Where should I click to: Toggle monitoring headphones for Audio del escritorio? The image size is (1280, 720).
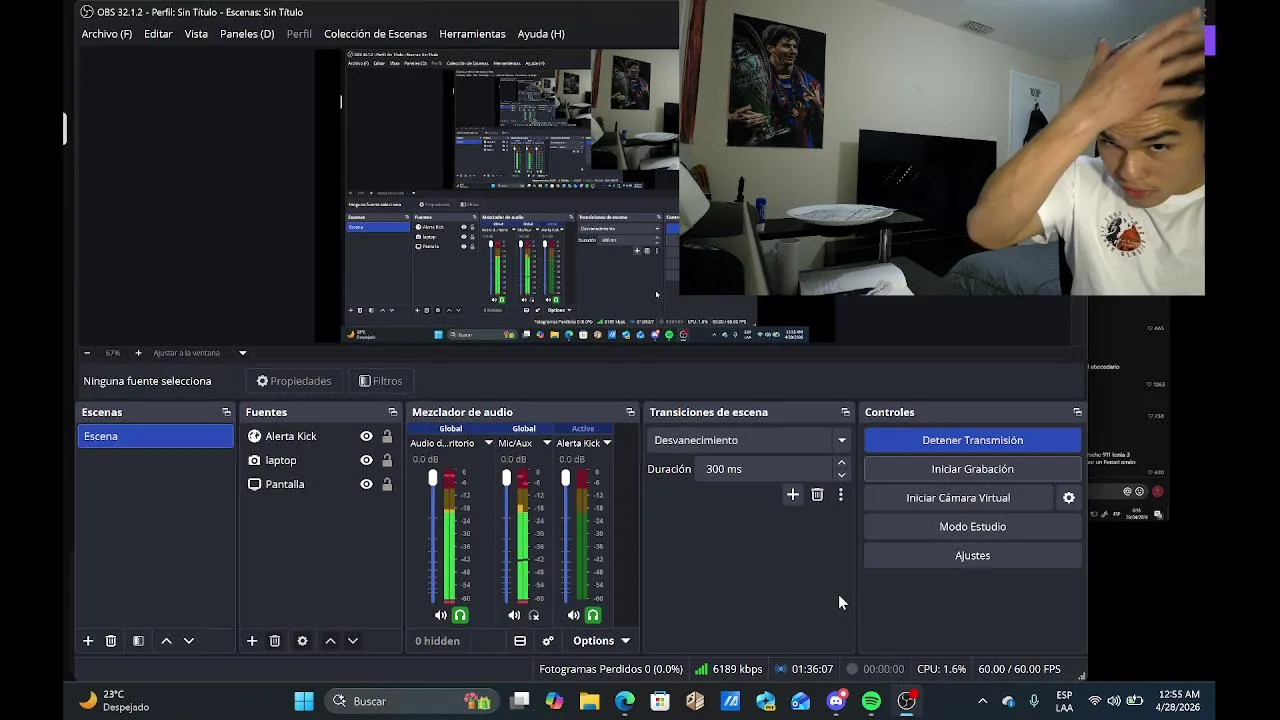click(460, 615)
